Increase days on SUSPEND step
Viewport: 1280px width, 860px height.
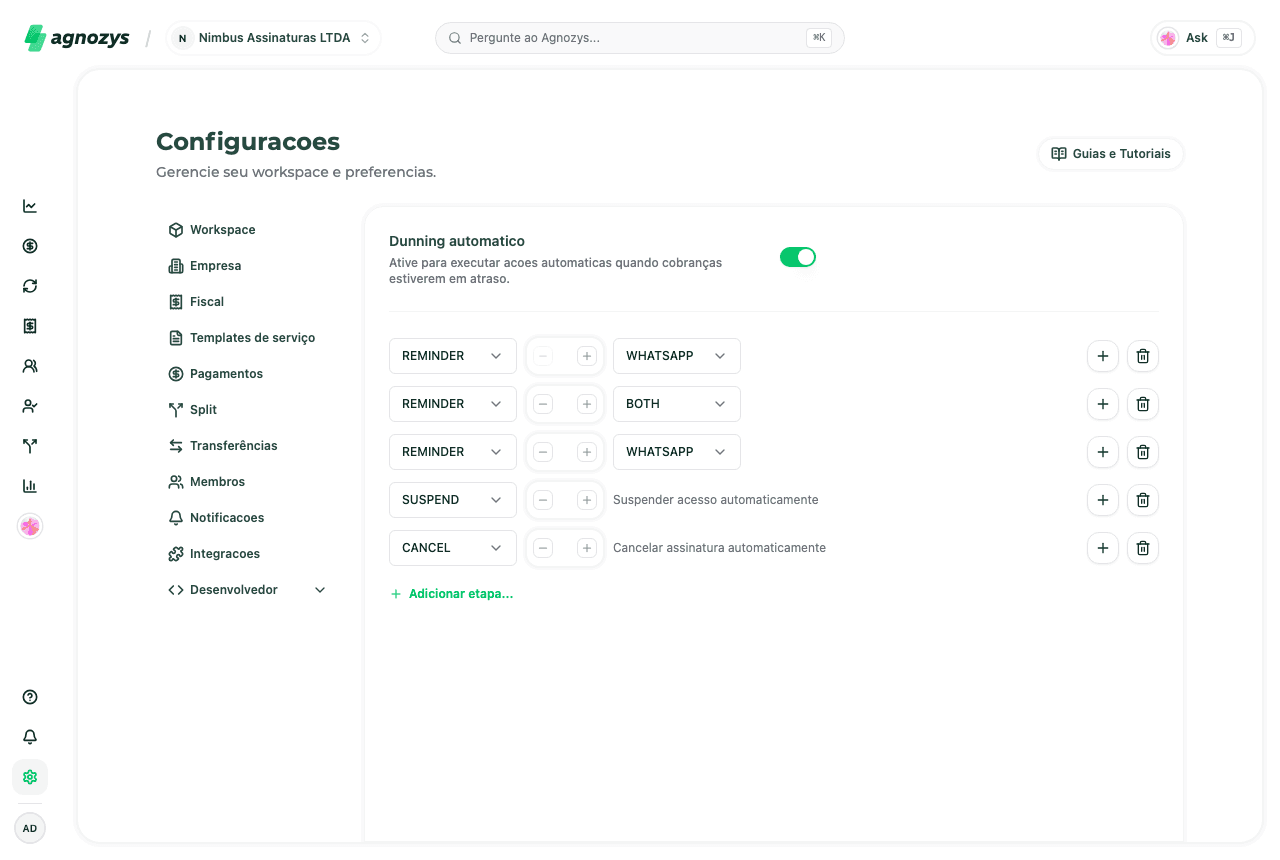click(x=587, y=500)
